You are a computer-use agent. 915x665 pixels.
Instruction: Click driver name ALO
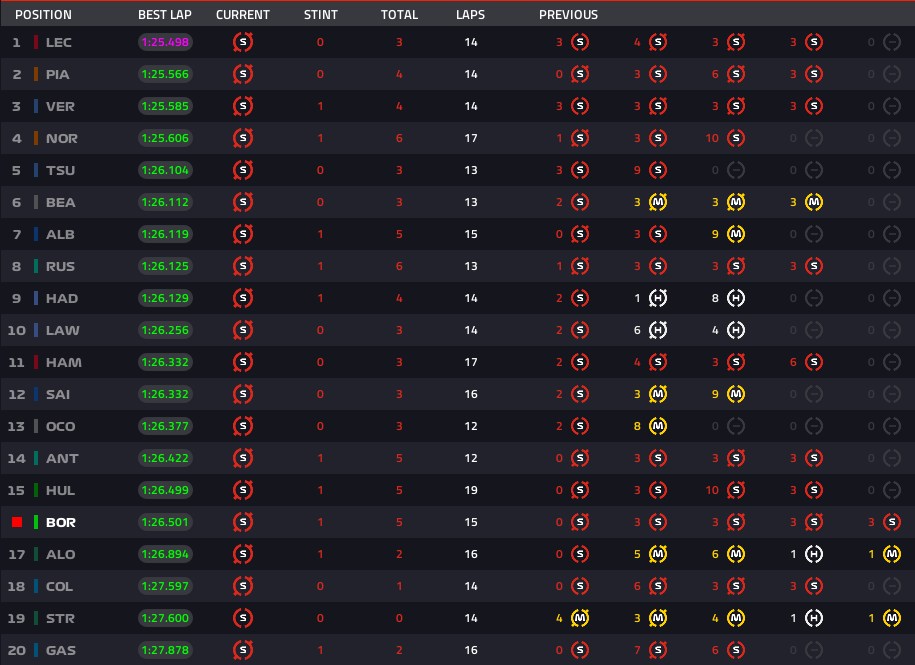(61, 554)
